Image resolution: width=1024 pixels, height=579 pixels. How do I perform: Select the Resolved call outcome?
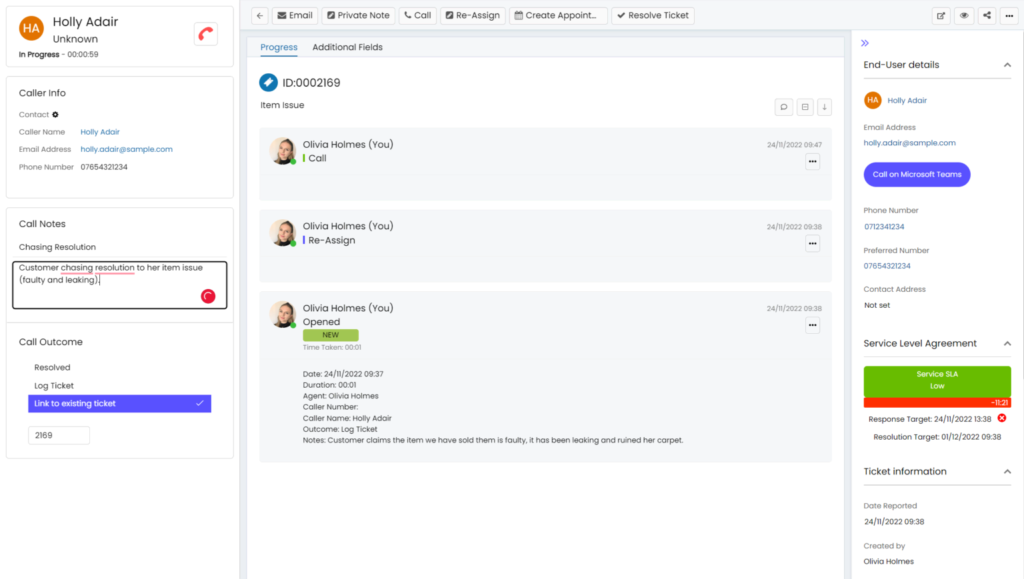pyautogui.click(x=52, y=367)
